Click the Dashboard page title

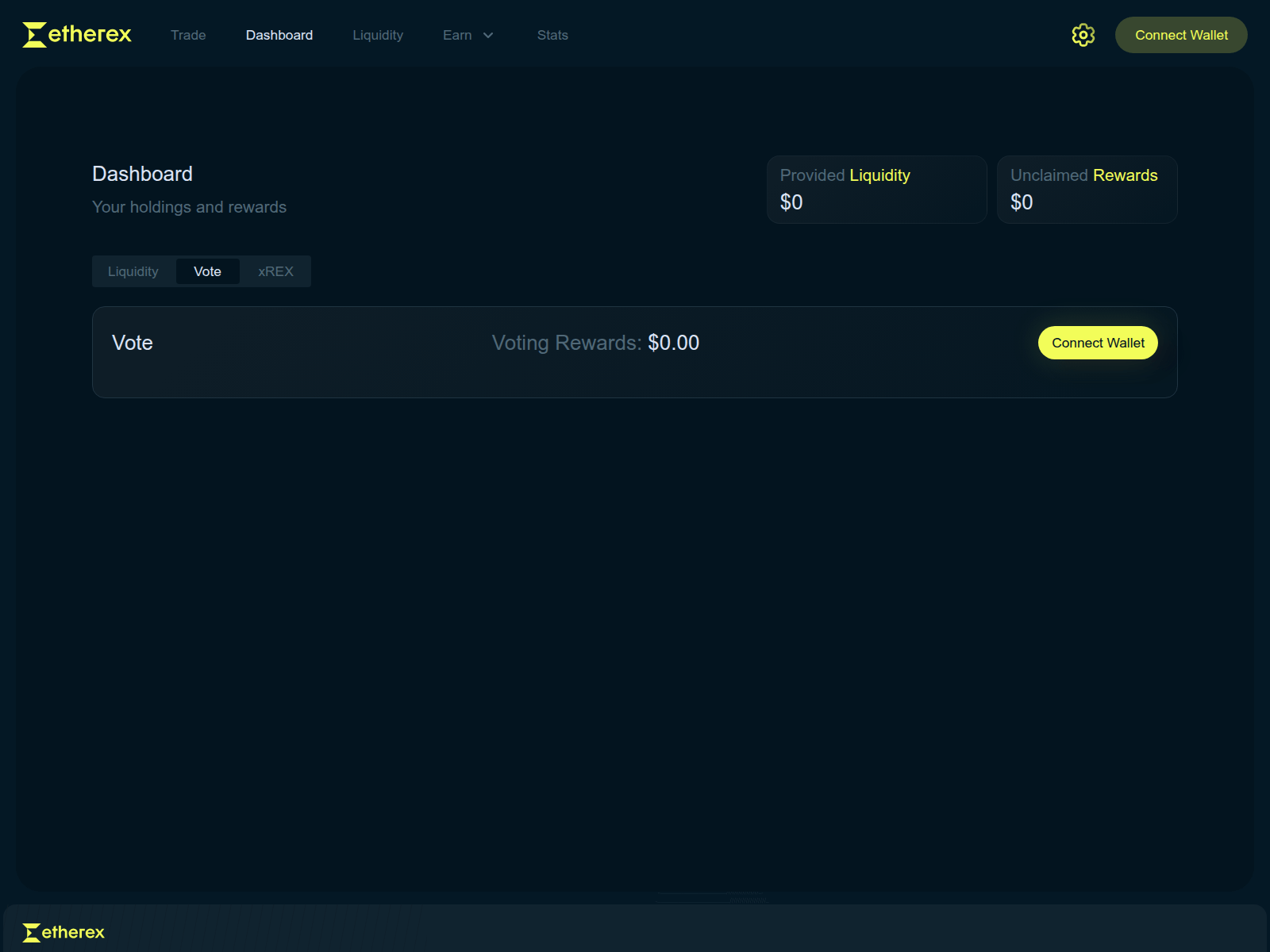tap(143, 174)
